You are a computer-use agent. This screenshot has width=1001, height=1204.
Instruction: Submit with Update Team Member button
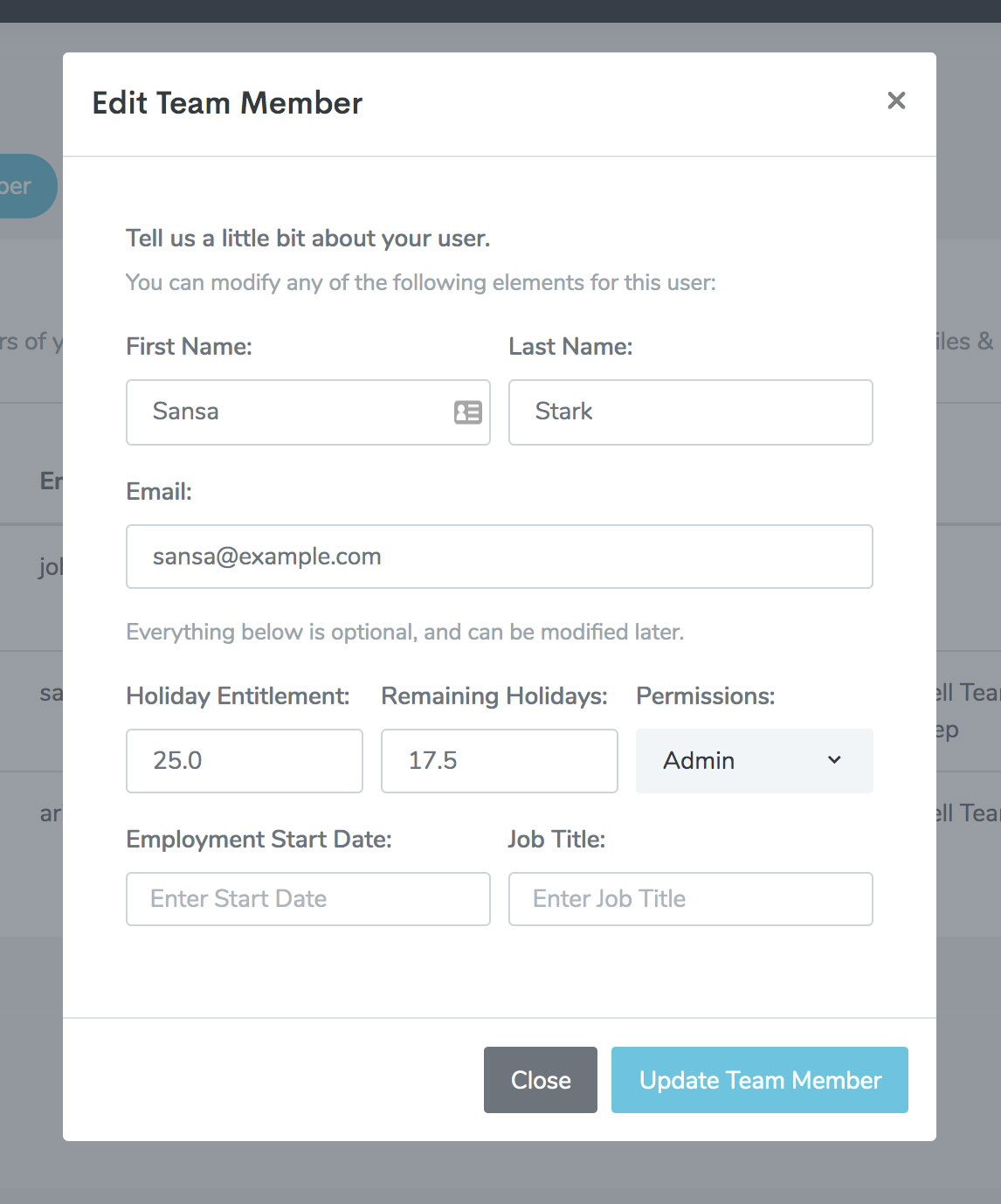760,1080
